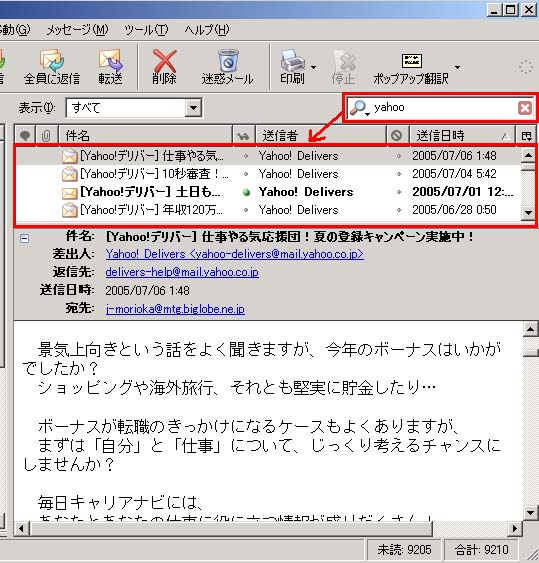The image size is (539, 563).
Task: Toggle junk dot on 2005/07/04 message row
Action: (x=399, y=174)
